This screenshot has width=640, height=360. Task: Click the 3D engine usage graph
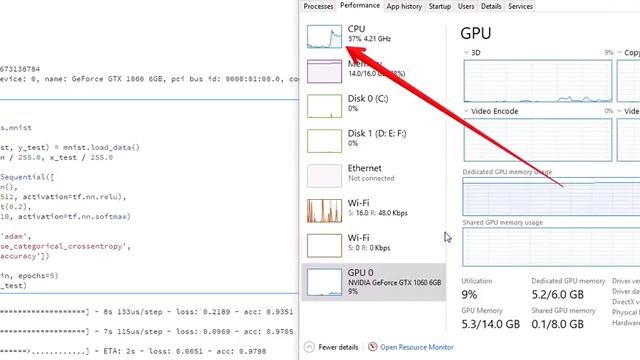[538, 81]
